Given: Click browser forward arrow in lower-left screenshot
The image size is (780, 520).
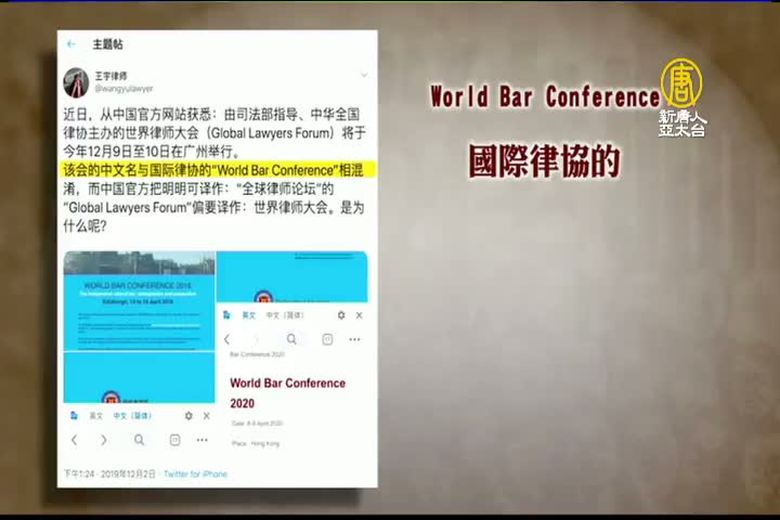Looking at the screenshot, I should [103, 440].
